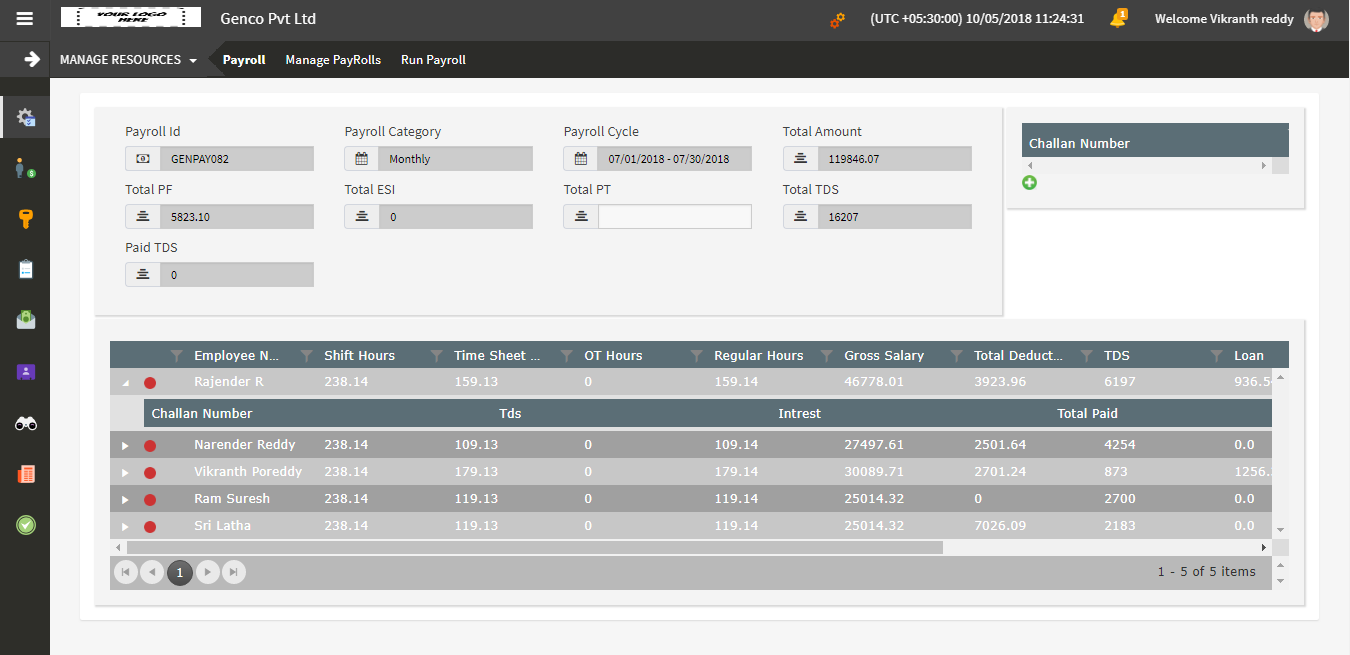Expand the Ram Suresh row
Screen dimensions: 1350x655
click(125, 500)
